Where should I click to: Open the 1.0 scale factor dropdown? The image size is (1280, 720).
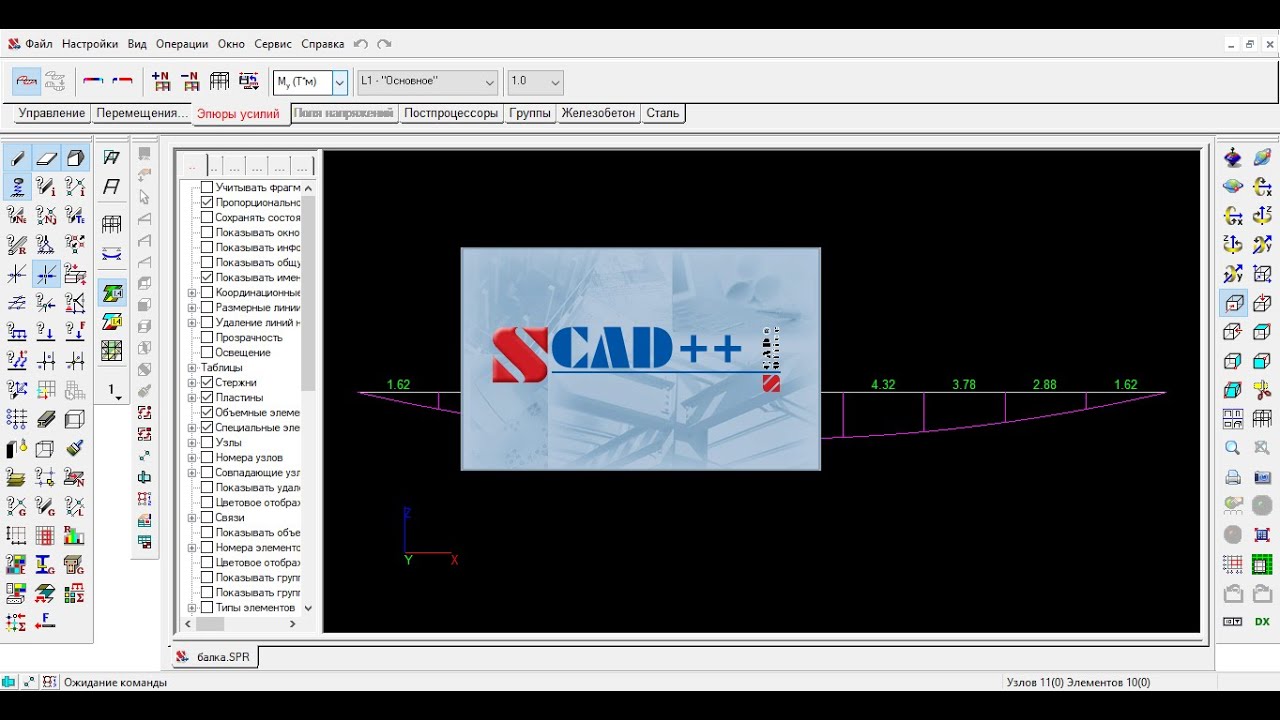tap(535, 82)
